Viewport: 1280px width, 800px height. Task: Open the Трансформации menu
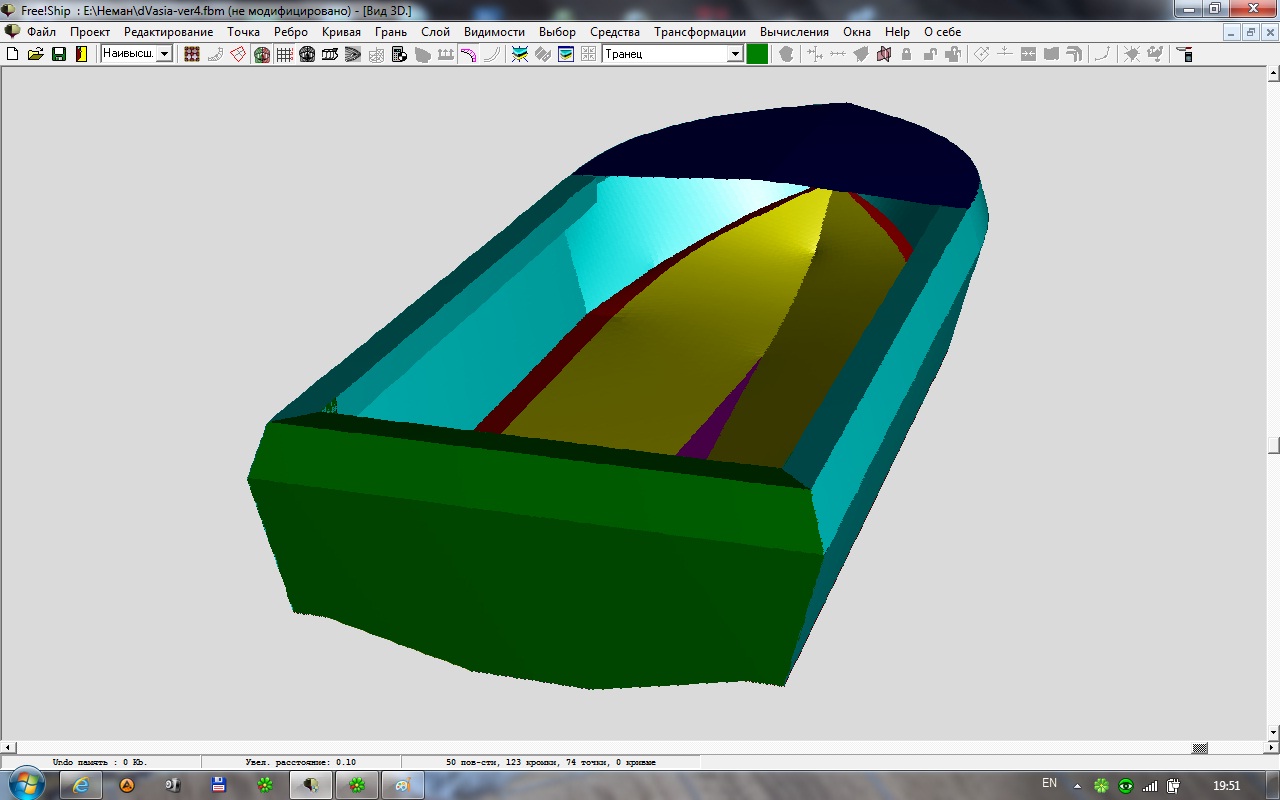699,32
